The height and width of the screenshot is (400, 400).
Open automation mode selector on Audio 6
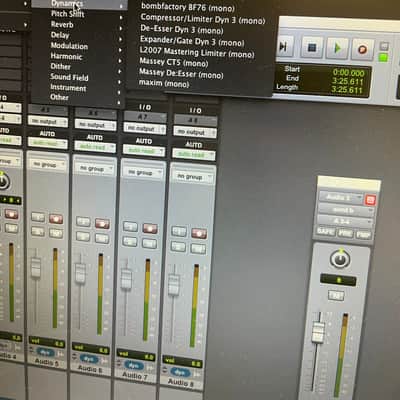(x=95, y=147)
